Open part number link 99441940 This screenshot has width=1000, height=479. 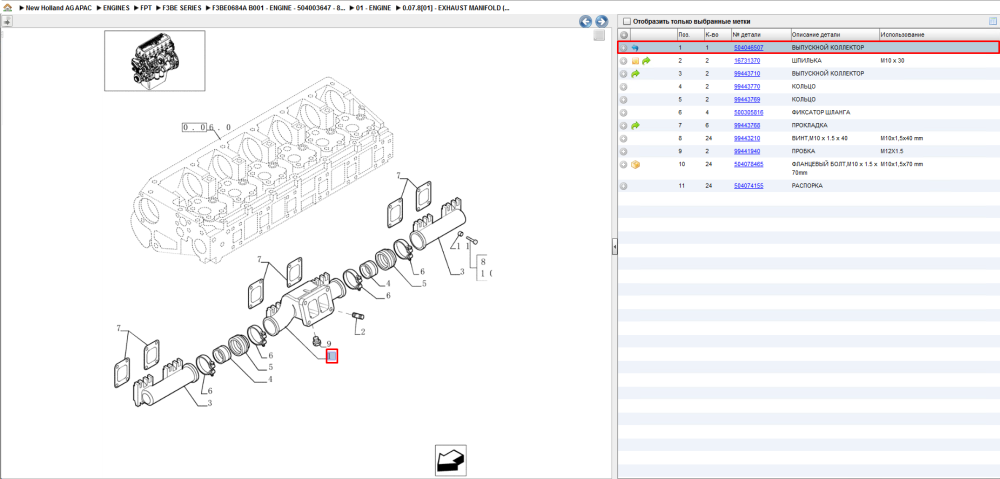pos(747,152)
